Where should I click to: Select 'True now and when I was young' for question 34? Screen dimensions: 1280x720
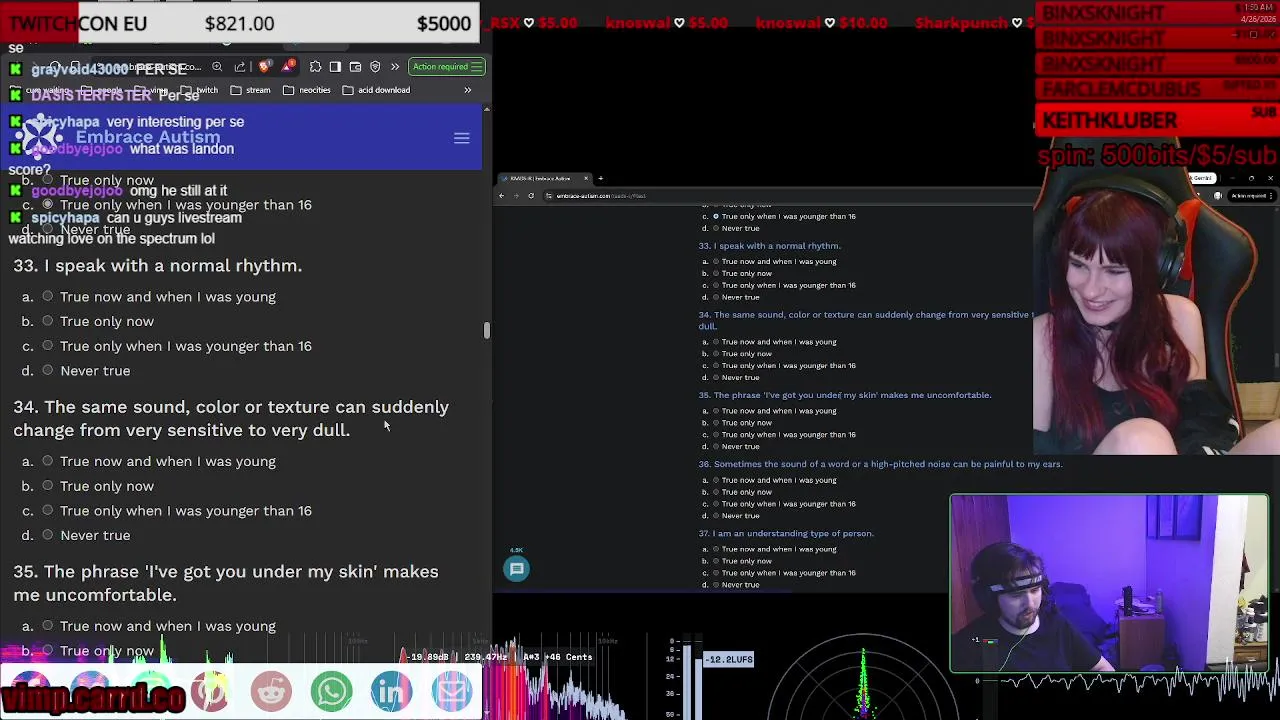pyautogui.click(x=47, y=461)
